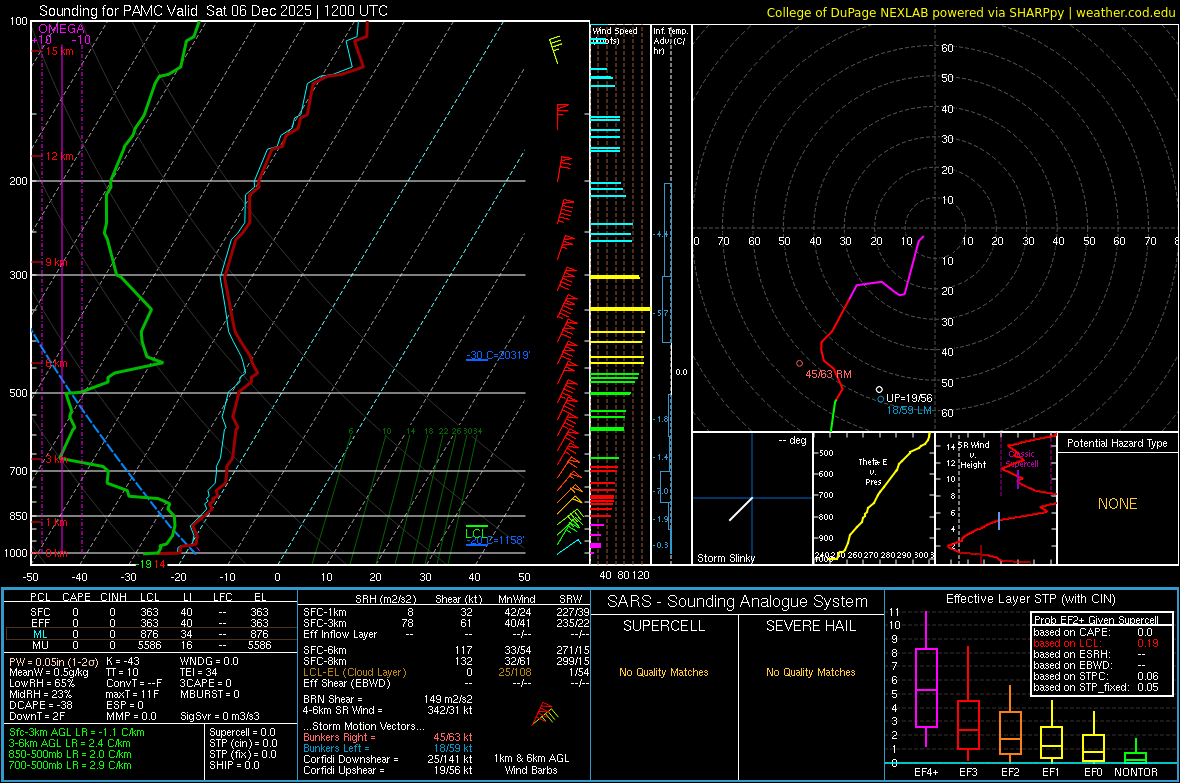The image size is (1180, 783).
Task: Click the 'Theta-E v. Pres' label
Action: tap(873, 471)
